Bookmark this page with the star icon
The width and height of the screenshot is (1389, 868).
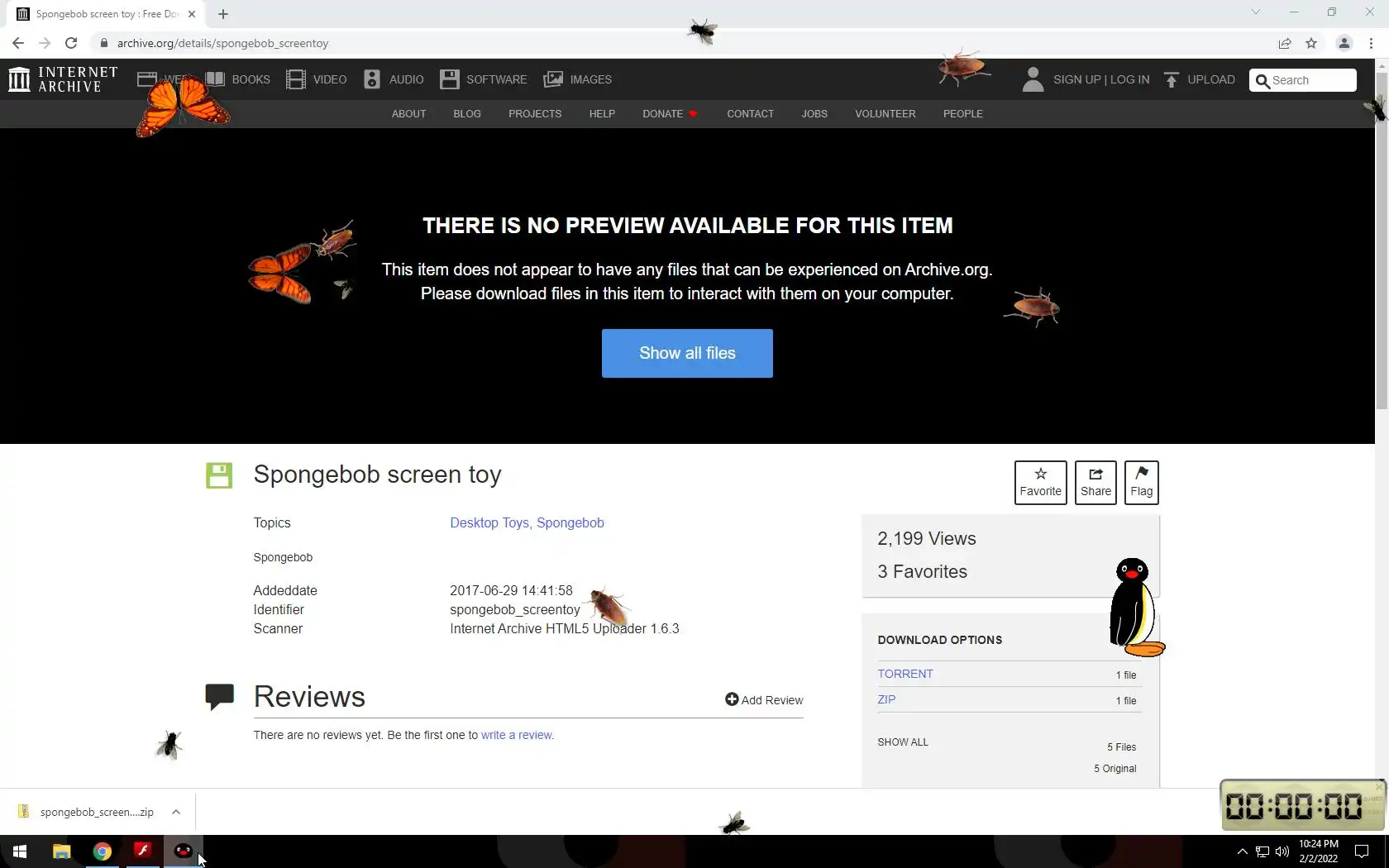click(x=1311, y=43)
